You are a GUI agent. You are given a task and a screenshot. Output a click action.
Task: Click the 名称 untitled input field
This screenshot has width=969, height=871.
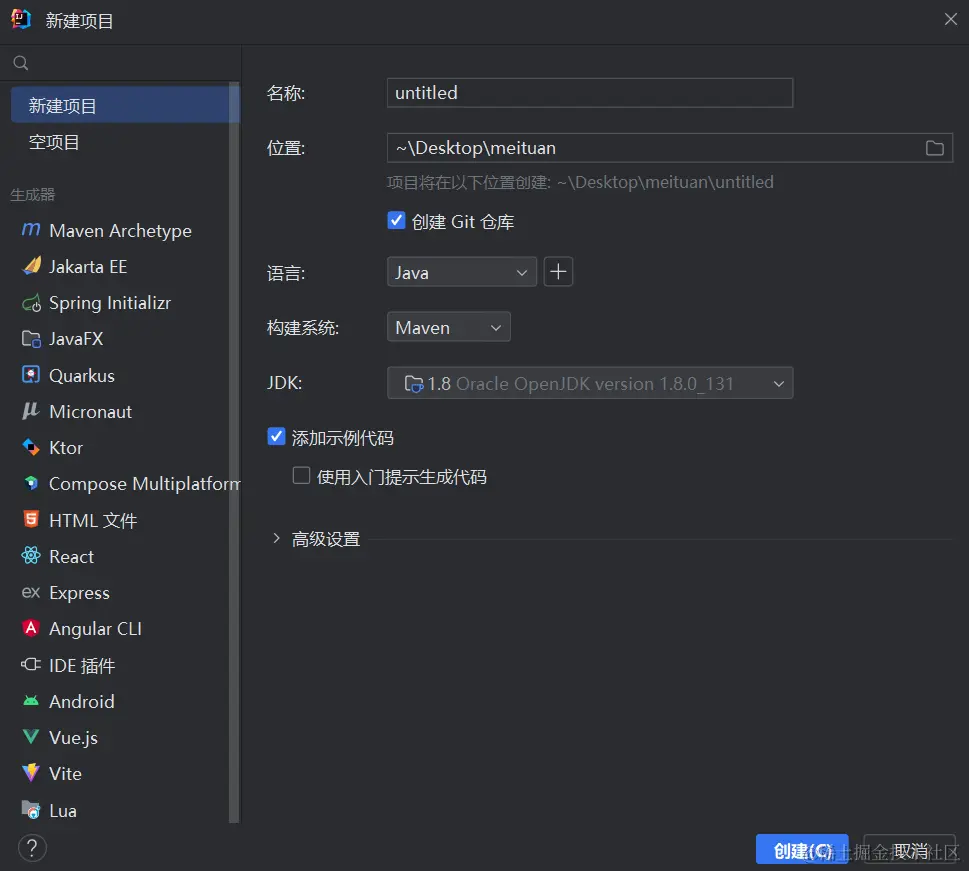590,93
